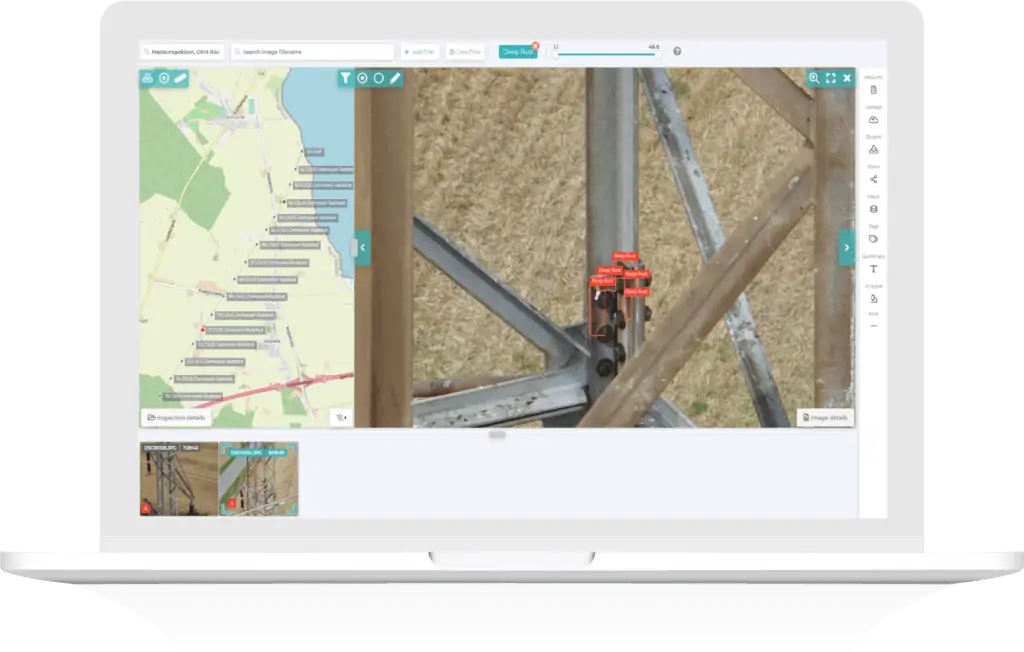Open the map layers icon
1024x652 pixels.
148,78
